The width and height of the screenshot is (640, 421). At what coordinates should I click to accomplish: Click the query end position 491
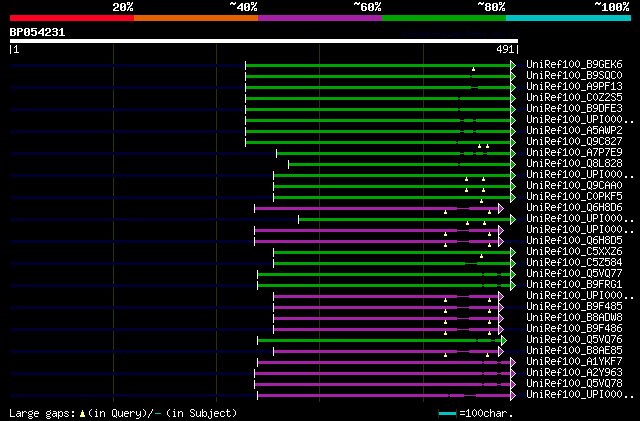(505, 49)
